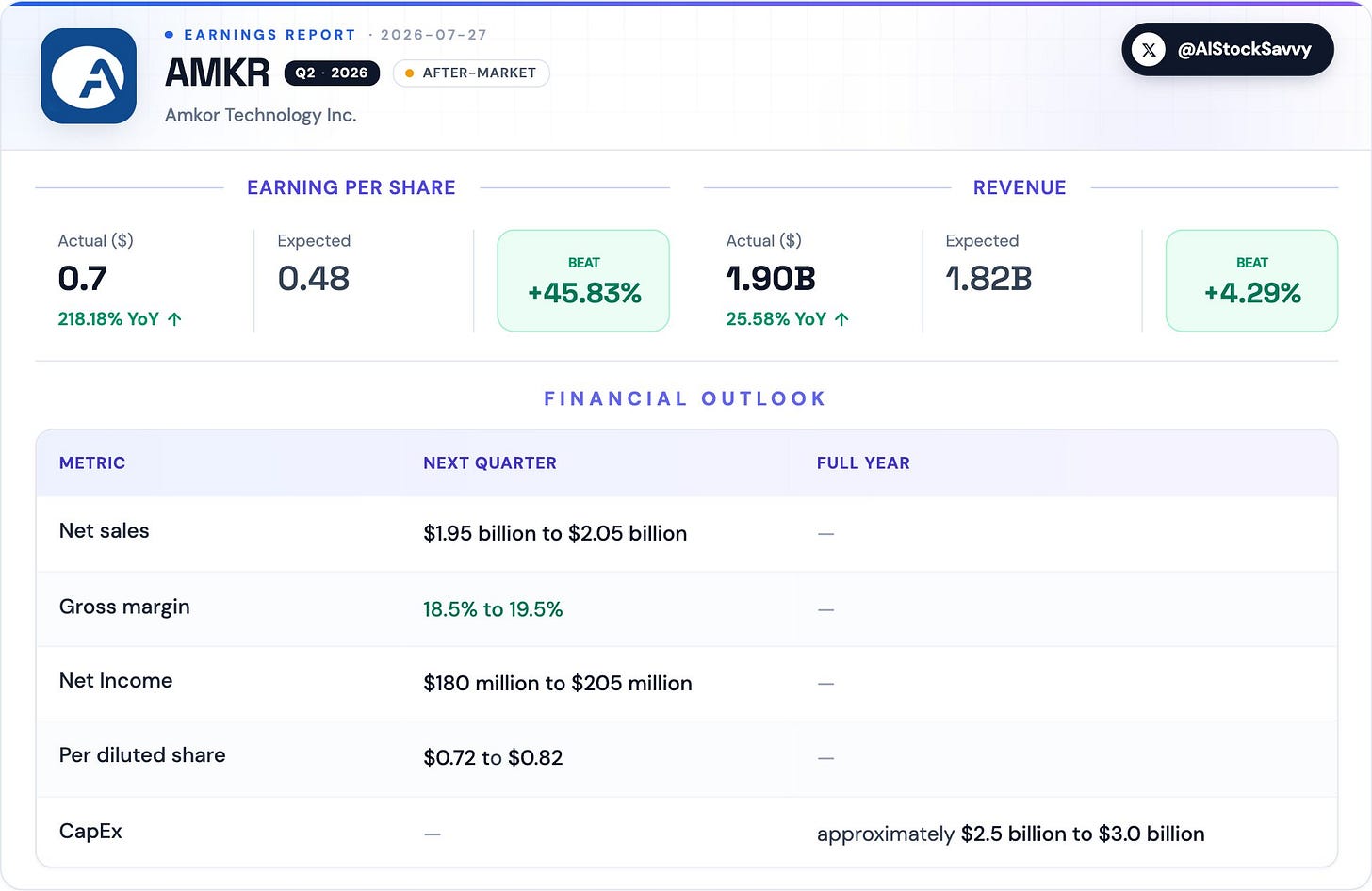Click the Actual ($) label under Earning Per Share
Image resolution: width=1372 pixels, height=891 pixels.
click(96, 241)
